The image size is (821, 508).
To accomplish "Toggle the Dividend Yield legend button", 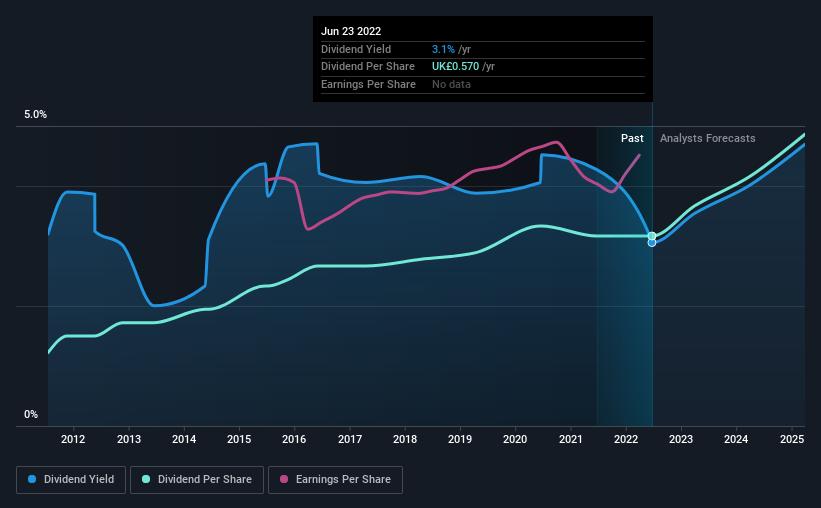I will pyautogui.click(x=71, y=480).
